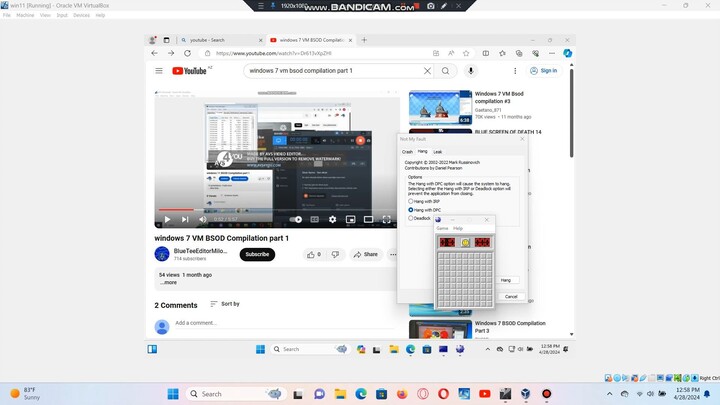Click the Minesweeper smiley face button
Screen dimensions: 720x405
pos(465,242)
